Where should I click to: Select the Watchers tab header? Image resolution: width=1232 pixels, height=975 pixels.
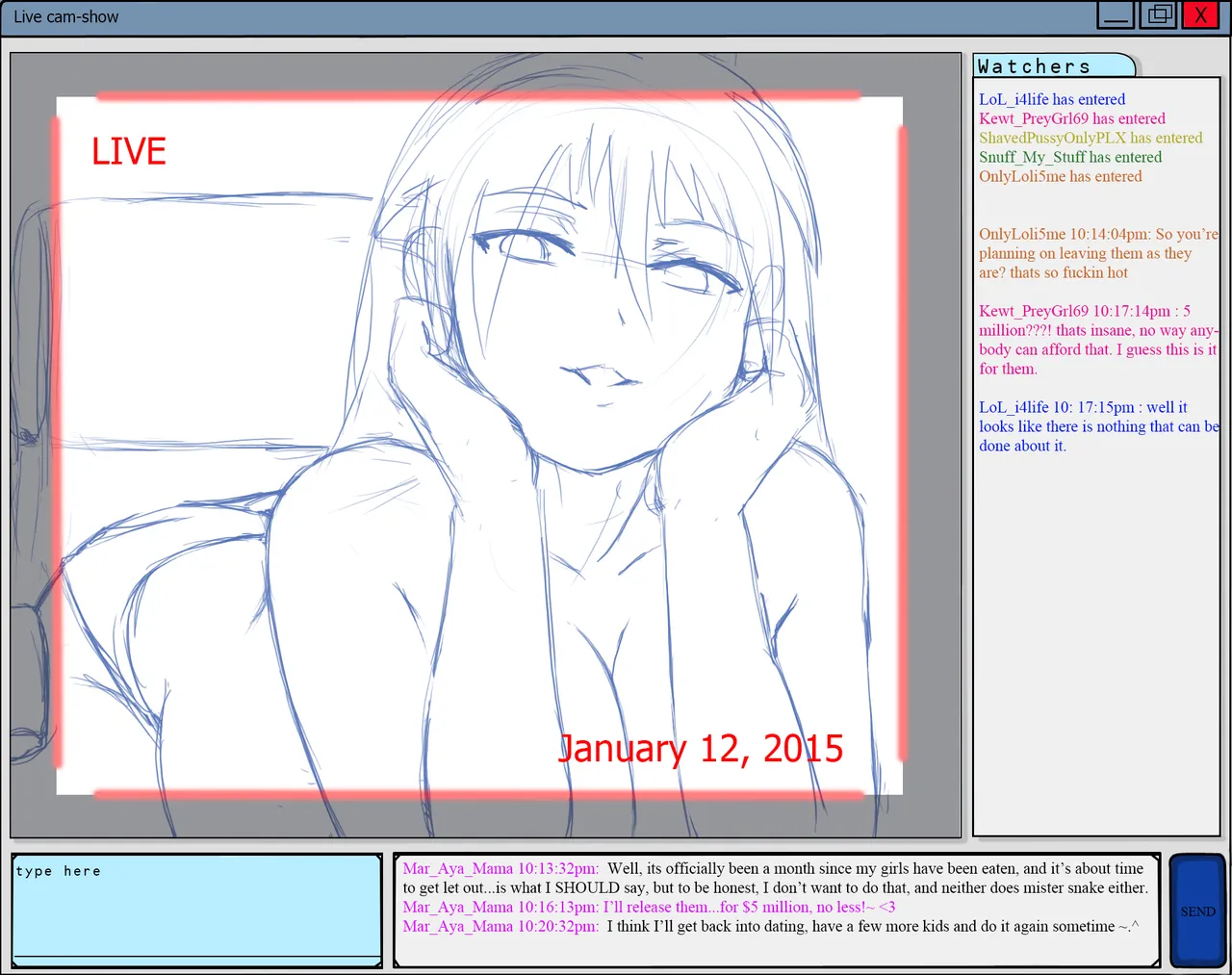pos(1055,65)
